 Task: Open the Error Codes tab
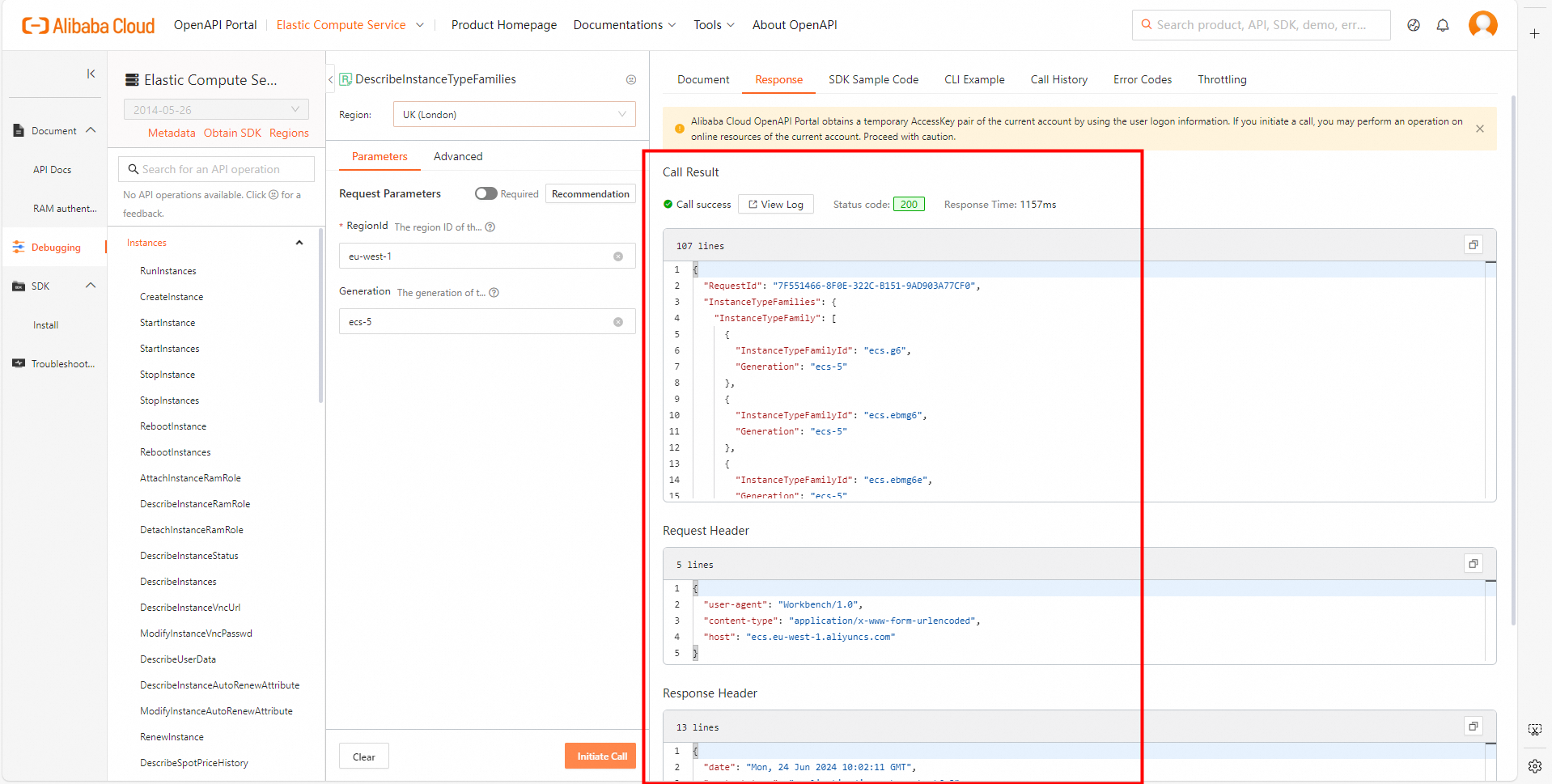[1142, 79]
